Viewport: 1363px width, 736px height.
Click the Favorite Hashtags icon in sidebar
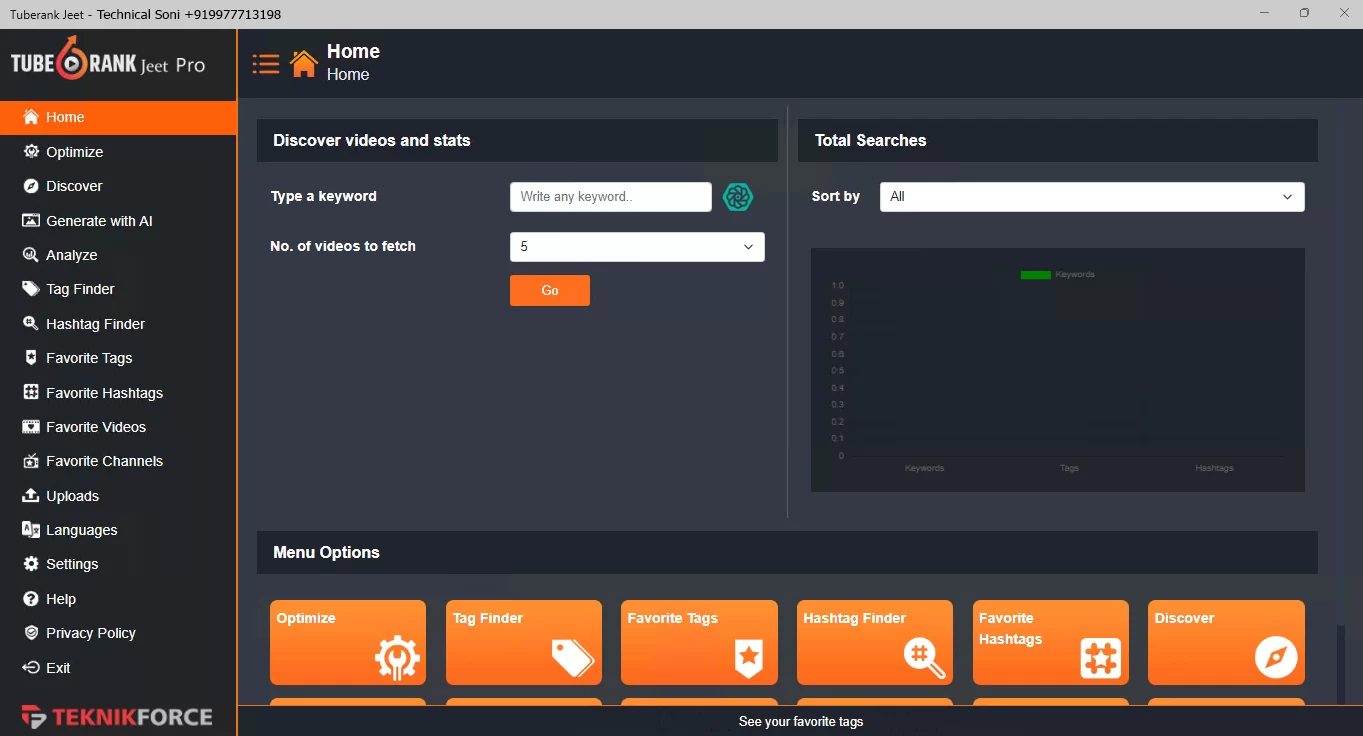pos(31,393)
